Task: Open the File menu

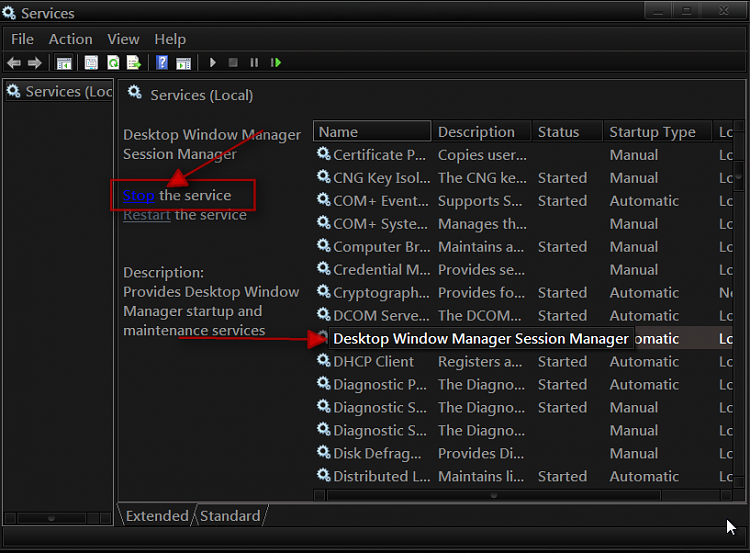Action: click(x=22, y=39)
